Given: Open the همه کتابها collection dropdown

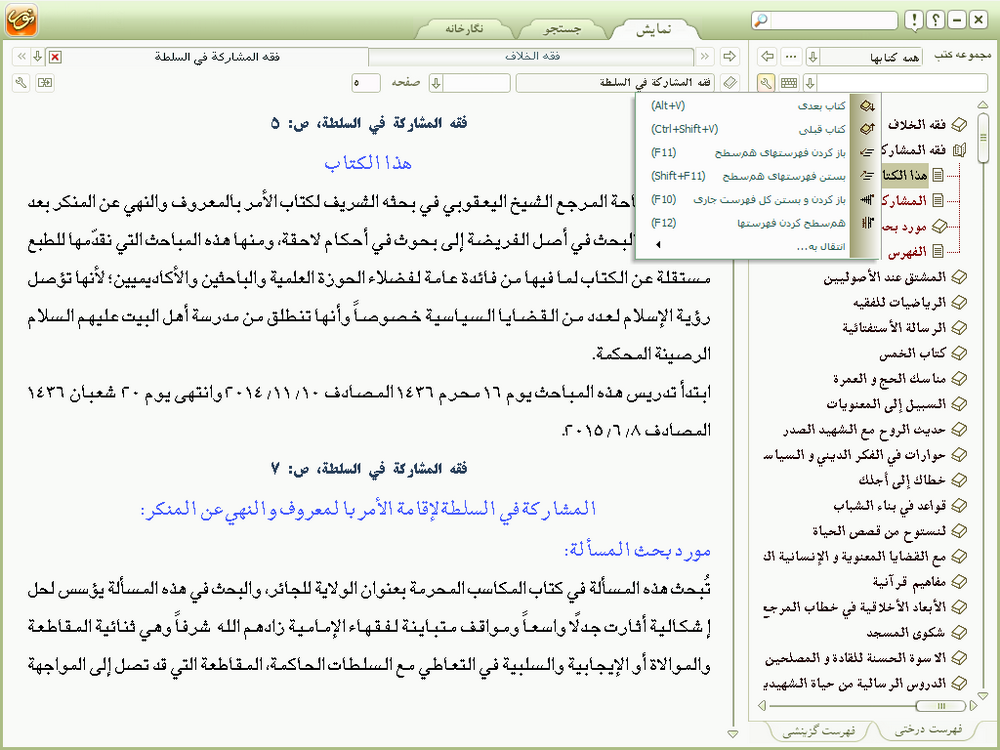Looking at the screenshot, I should point(812,57).
